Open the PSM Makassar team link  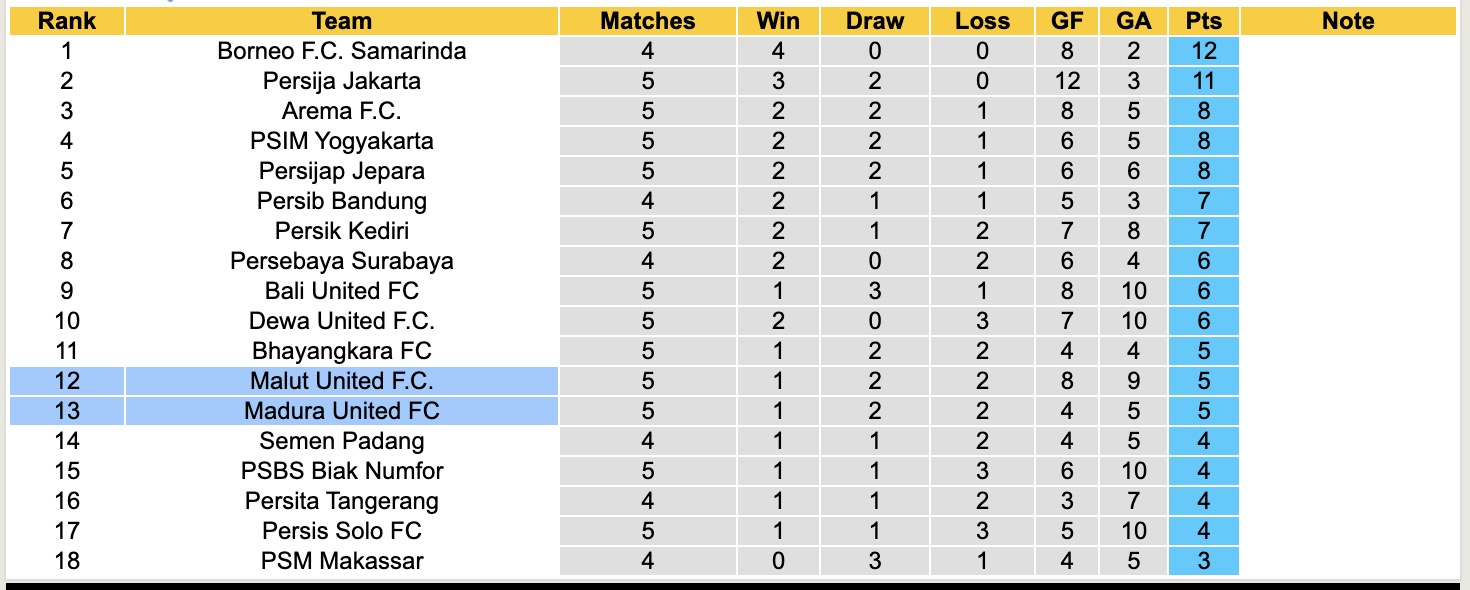[341, 561]
